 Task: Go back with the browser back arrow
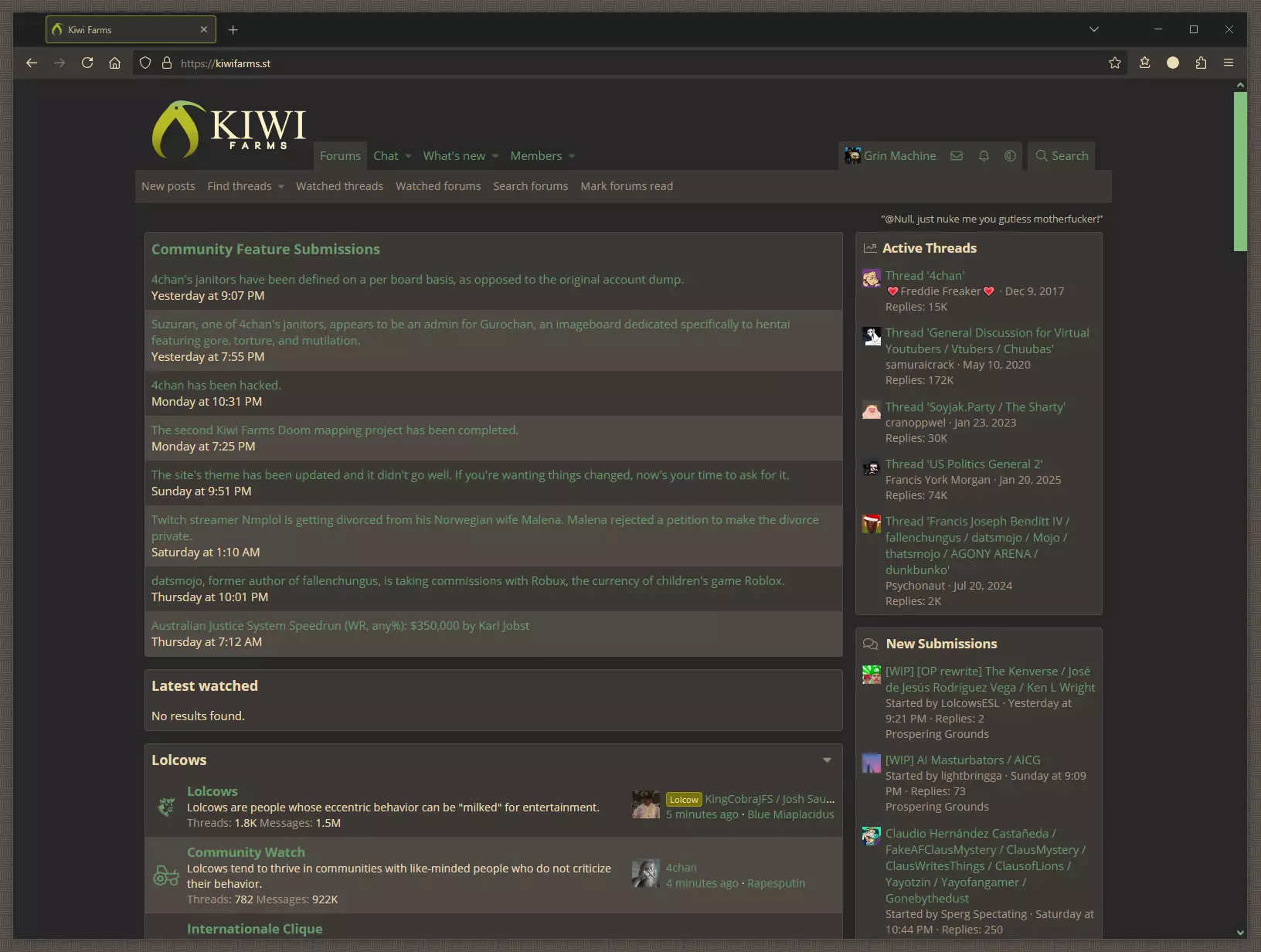pyautogui.click(x=32, y=63)
